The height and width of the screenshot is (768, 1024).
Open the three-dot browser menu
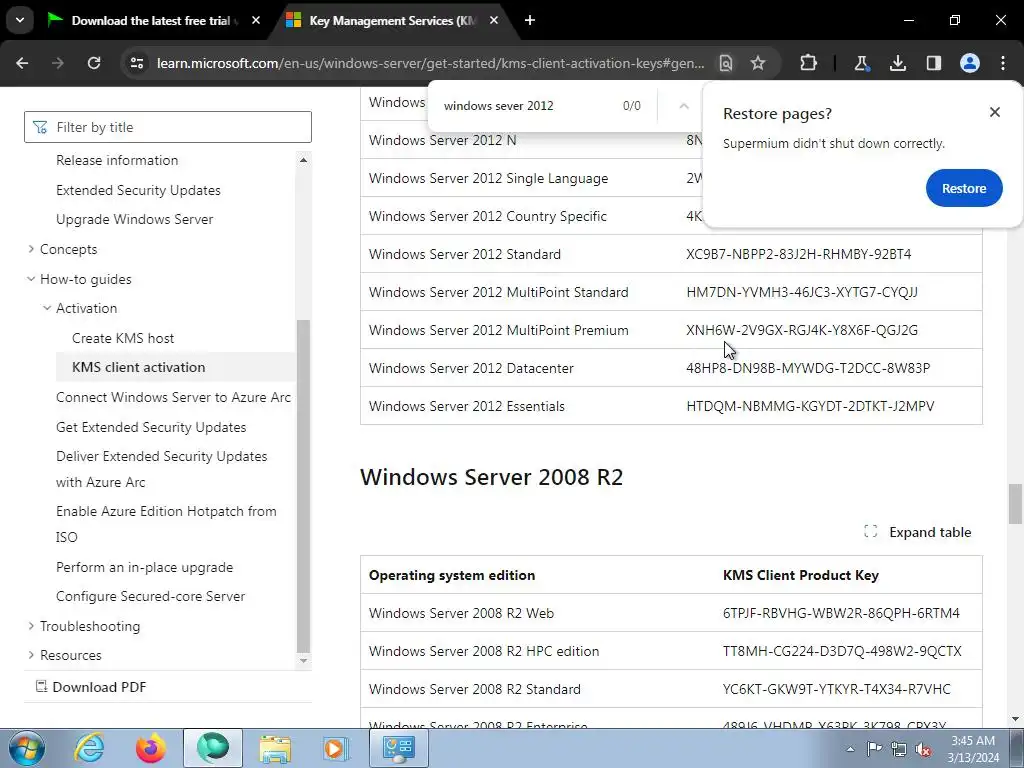[1003, 63]
